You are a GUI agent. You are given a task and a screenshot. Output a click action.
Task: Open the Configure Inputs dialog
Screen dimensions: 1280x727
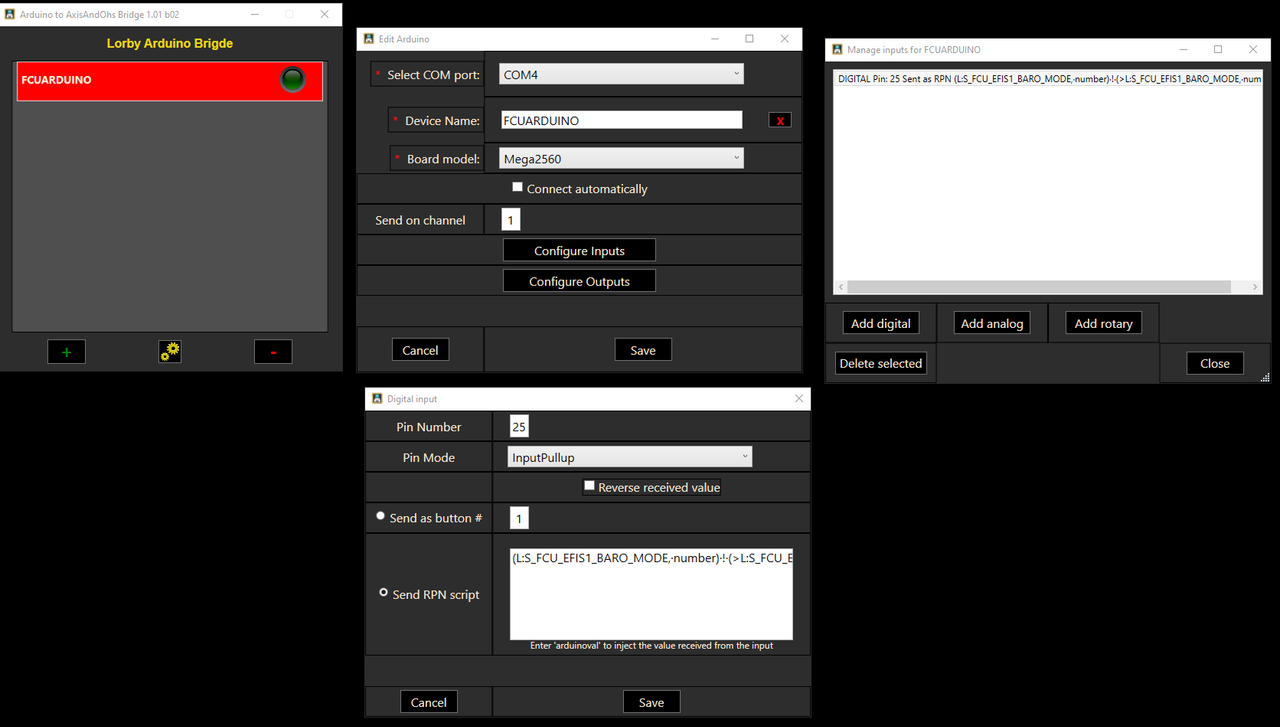[x=579, y=249]
